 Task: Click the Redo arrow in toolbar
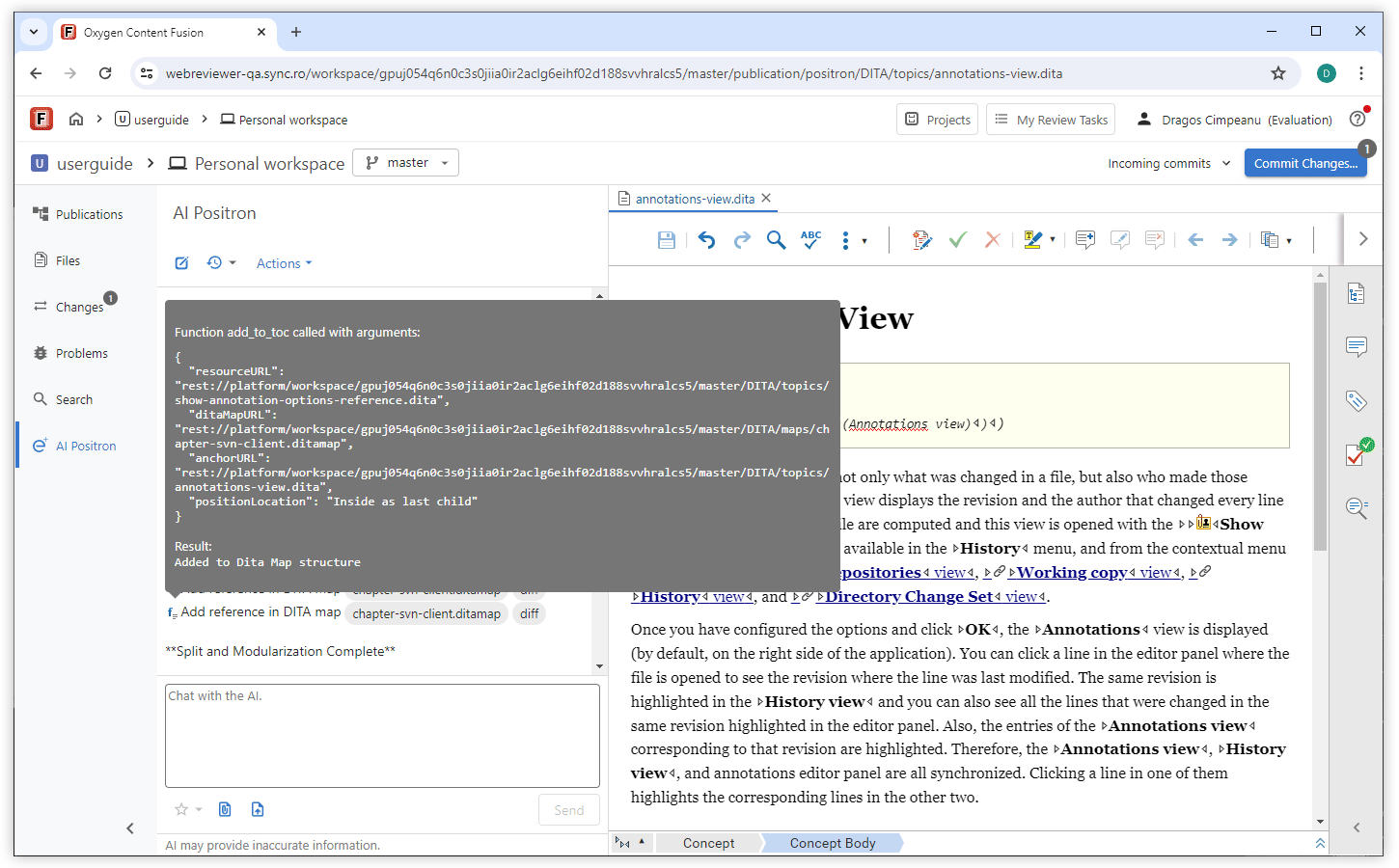coord(742,240)
